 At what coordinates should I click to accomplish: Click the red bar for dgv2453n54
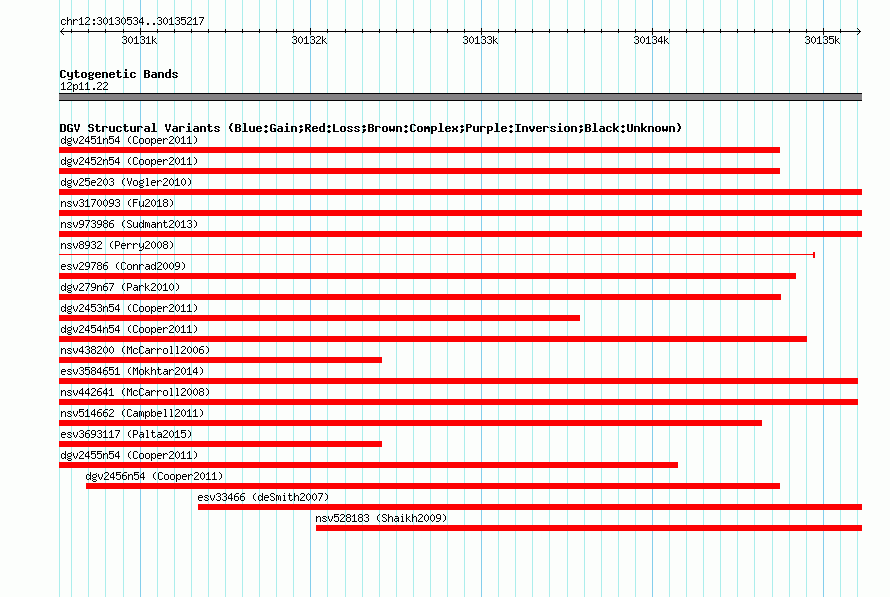click(x=320, y=318)
